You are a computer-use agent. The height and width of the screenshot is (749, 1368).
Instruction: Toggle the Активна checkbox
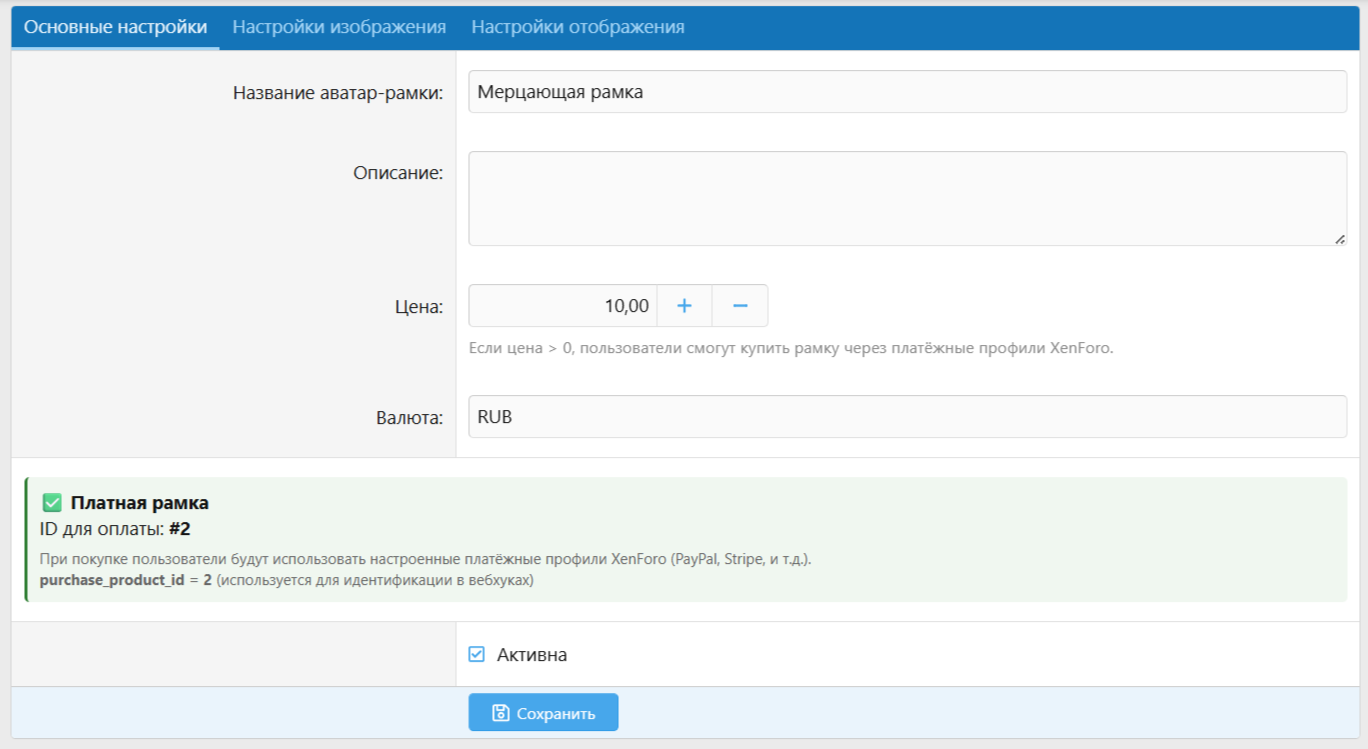(477, 655)
